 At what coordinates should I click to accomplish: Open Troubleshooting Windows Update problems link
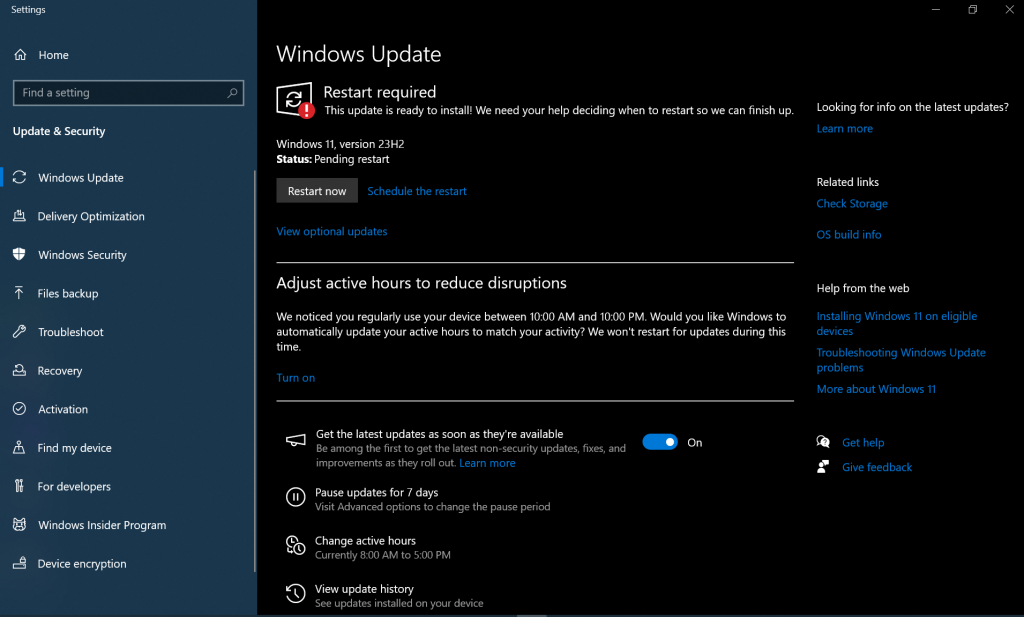point(901,360)
